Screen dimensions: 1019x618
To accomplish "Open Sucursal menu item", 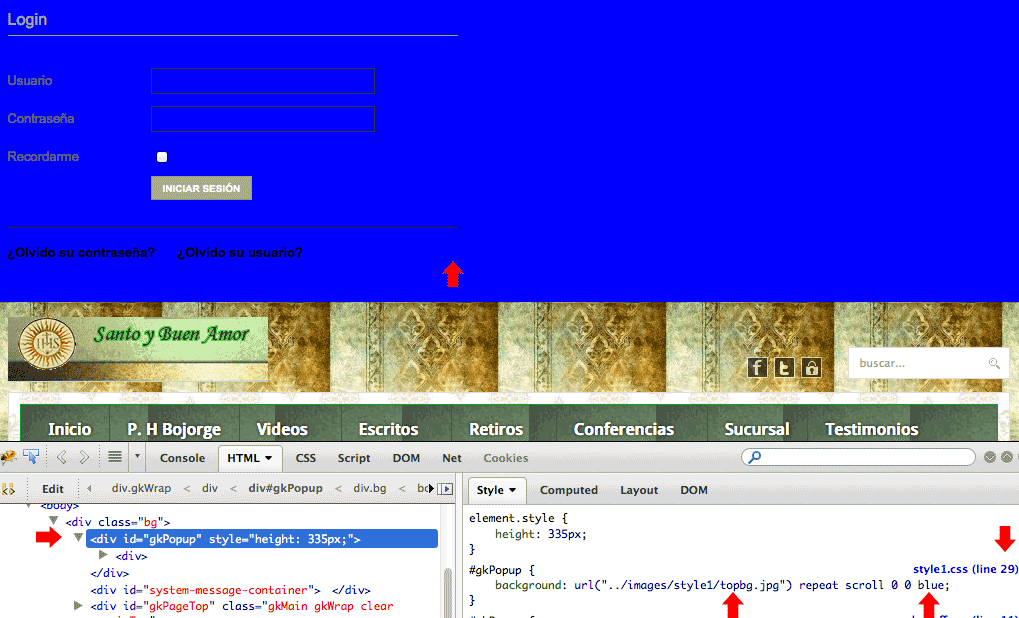I will (x=757, y=430).
